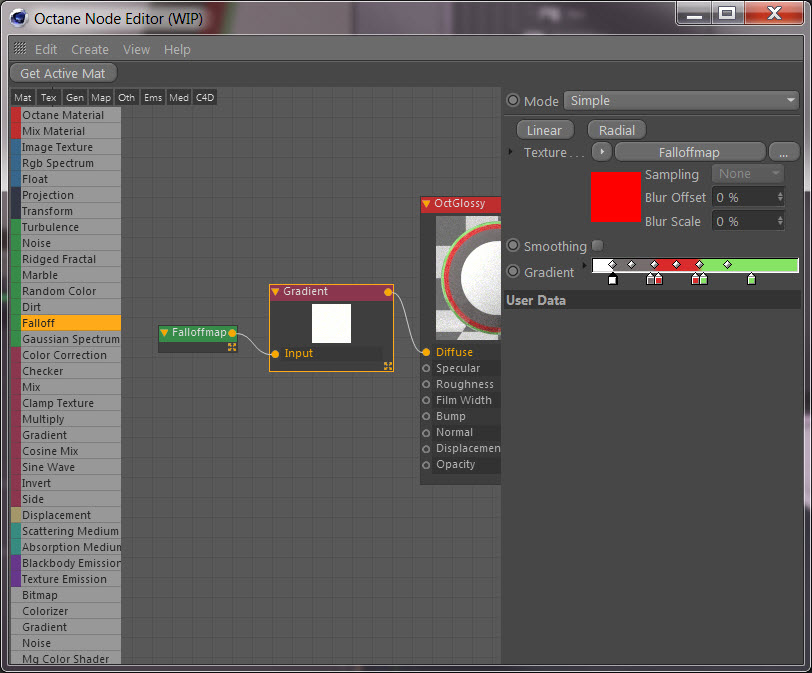Click the Gradient node resize corner icon
The width and height of the screenshot is (812, 673).
(388, 366)
